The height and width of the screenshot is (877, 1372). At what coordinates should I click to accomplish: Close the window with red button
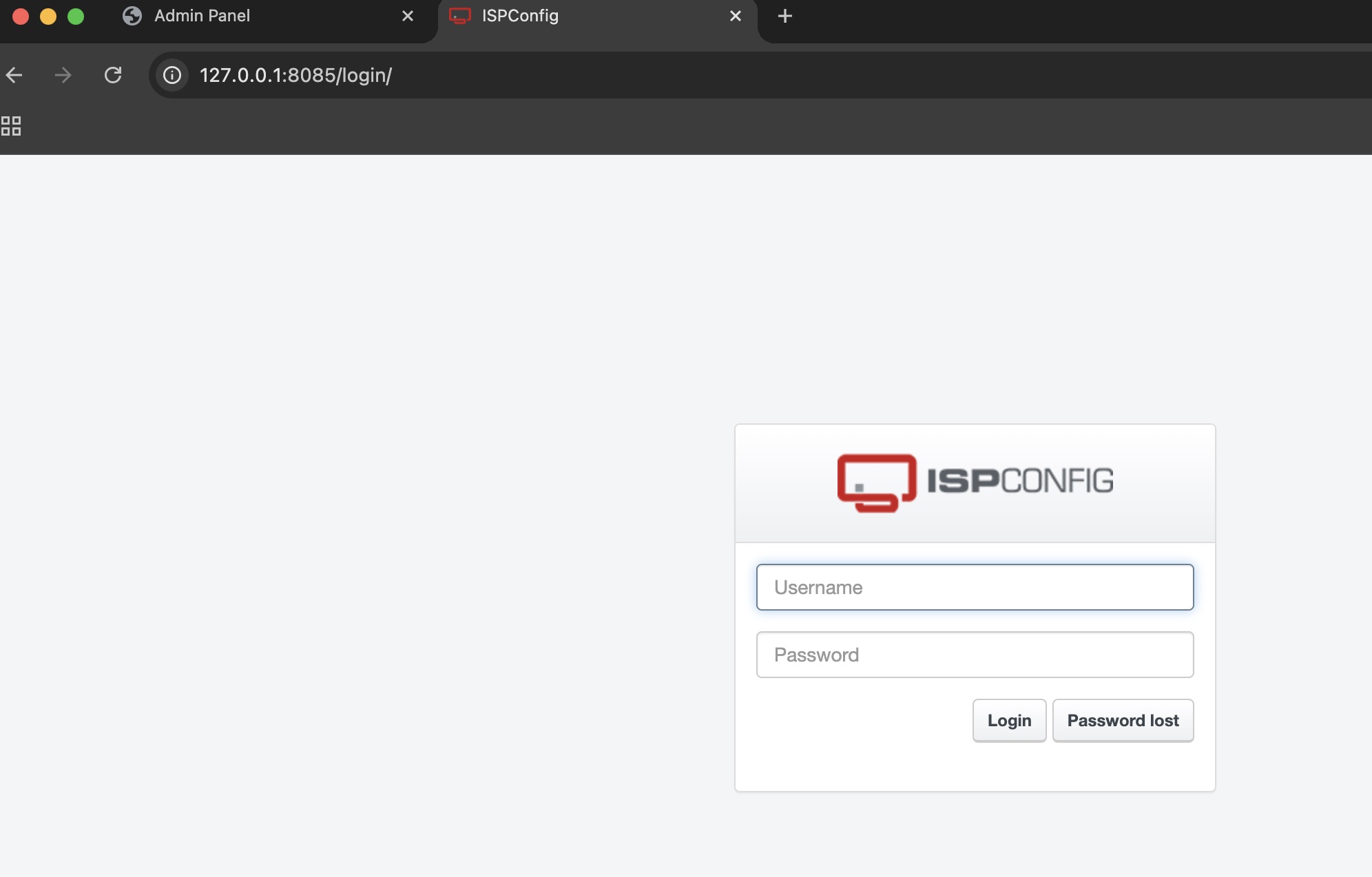click(21, 16)
